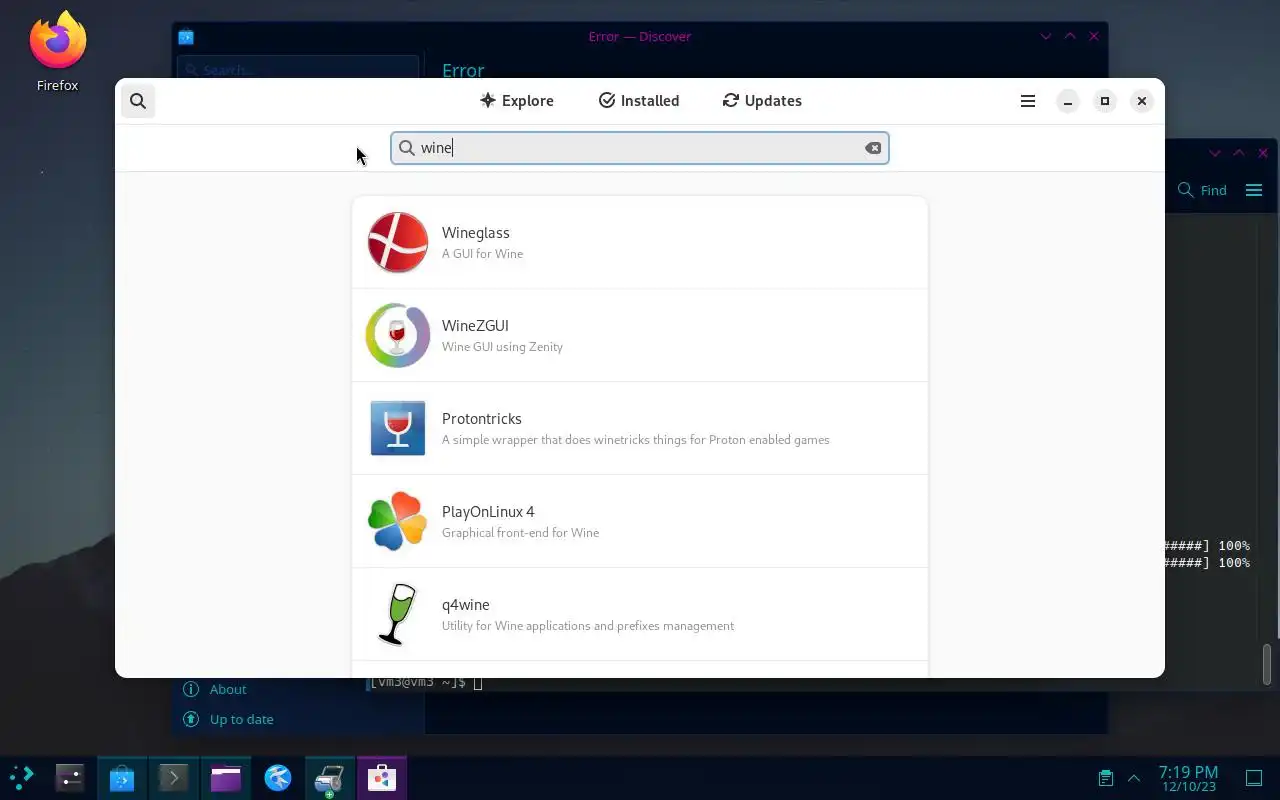Open the Protontricks result

[x=640, y=428]
